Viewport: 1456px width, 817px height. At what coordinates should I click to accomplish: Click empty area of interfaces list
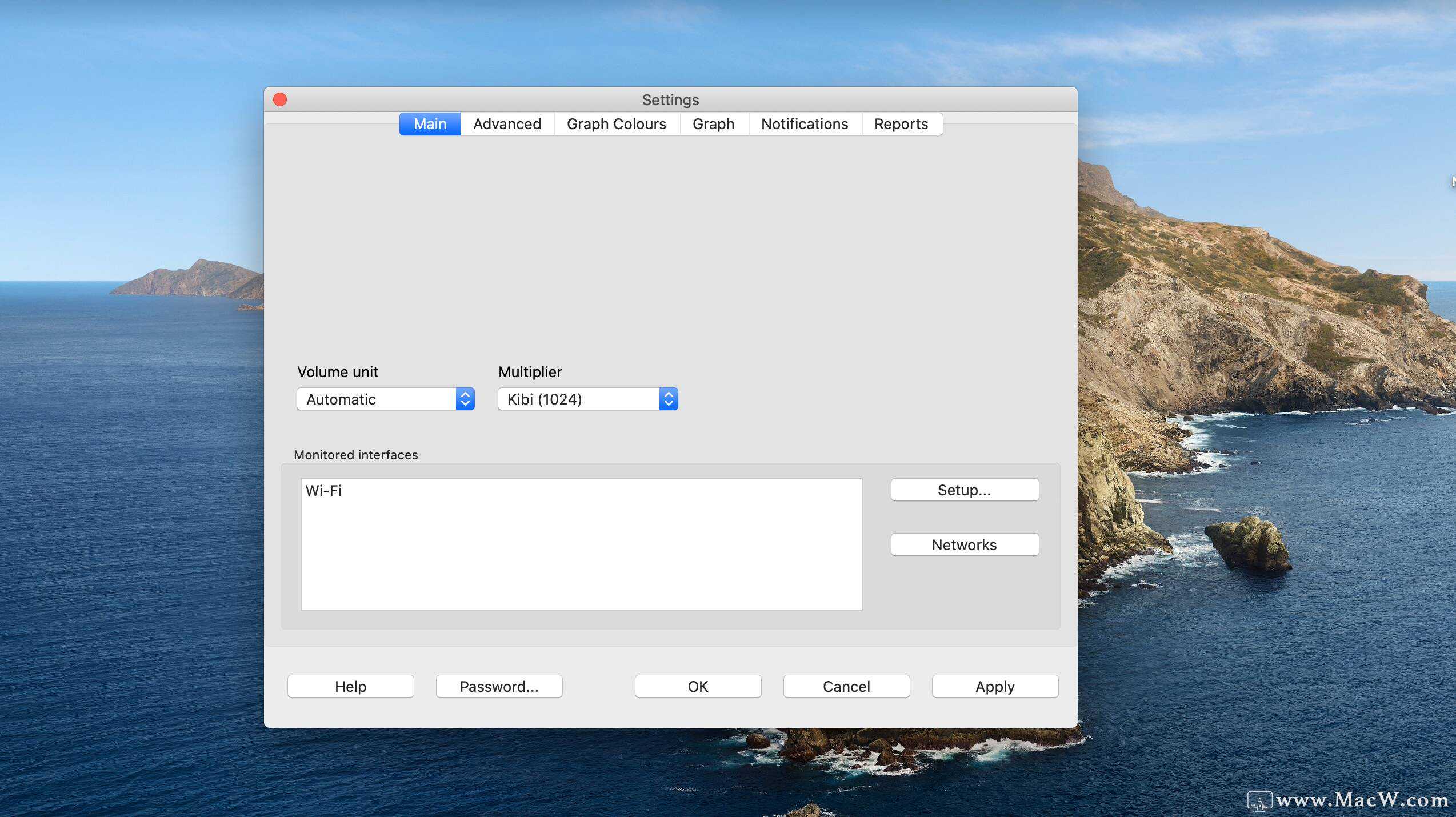coord(581,560)
